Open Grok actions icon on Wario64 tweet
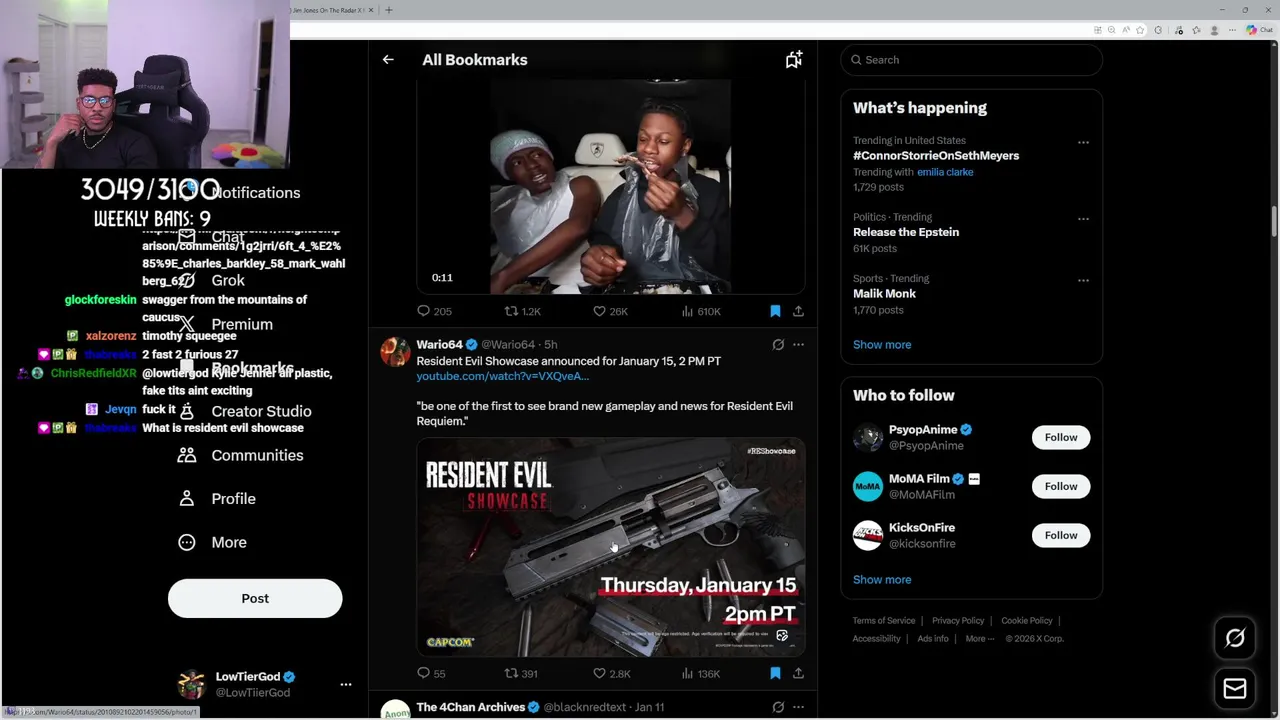 click(x=778, y=344)
